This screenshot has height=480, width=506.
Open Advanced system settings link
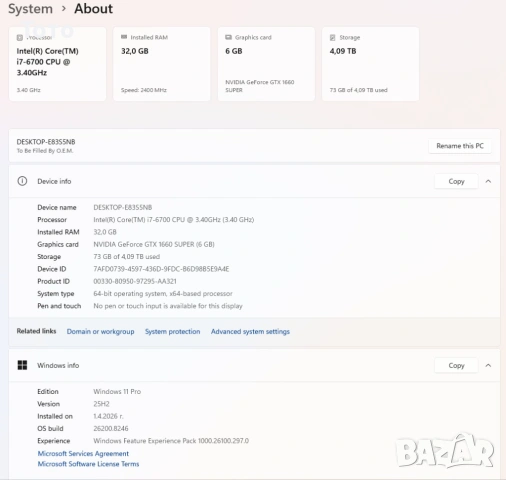point(250,332)
